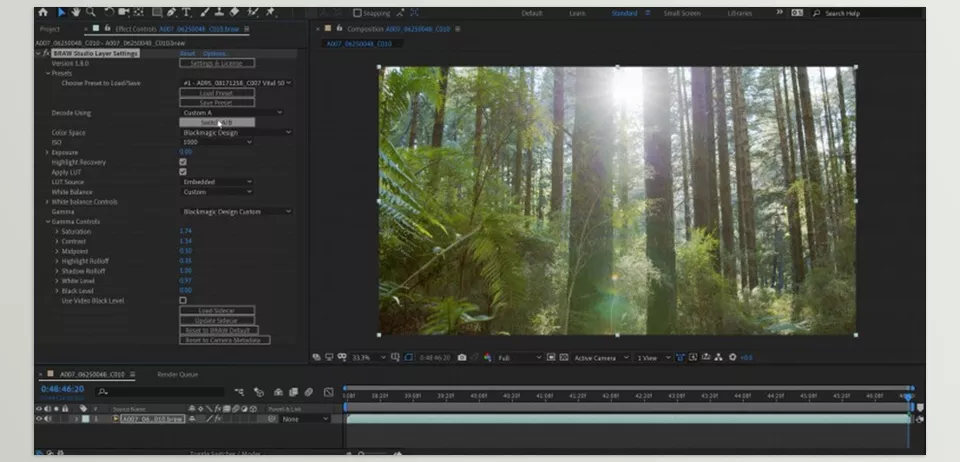Go to the Home screen icon
Viewport: 960px width, 462px height.
pos(42,12)
